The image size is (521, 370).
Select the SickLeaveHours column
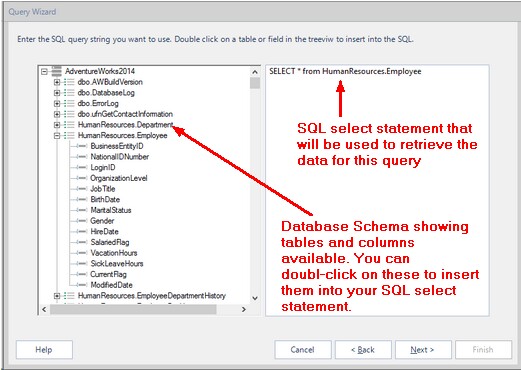click(117, 263)
